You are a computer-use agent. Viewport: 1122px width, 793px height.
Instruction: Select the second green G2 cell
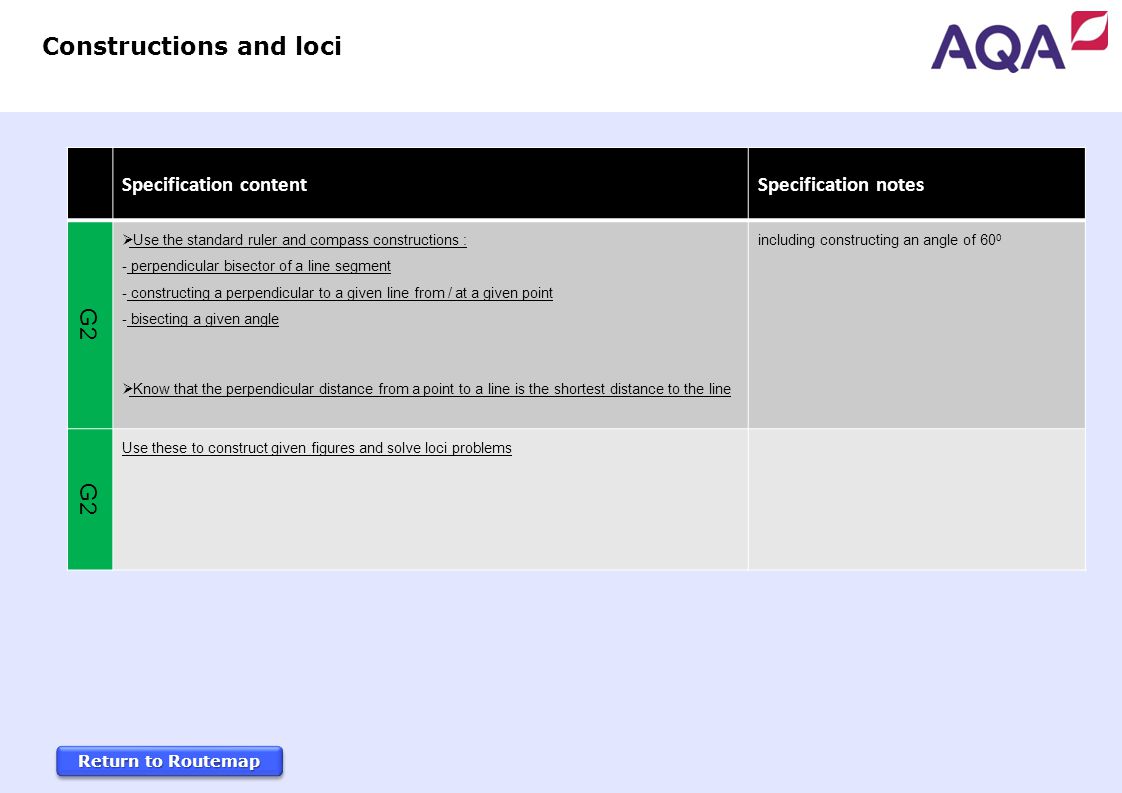pyautogui.click(x=90, y=499)
